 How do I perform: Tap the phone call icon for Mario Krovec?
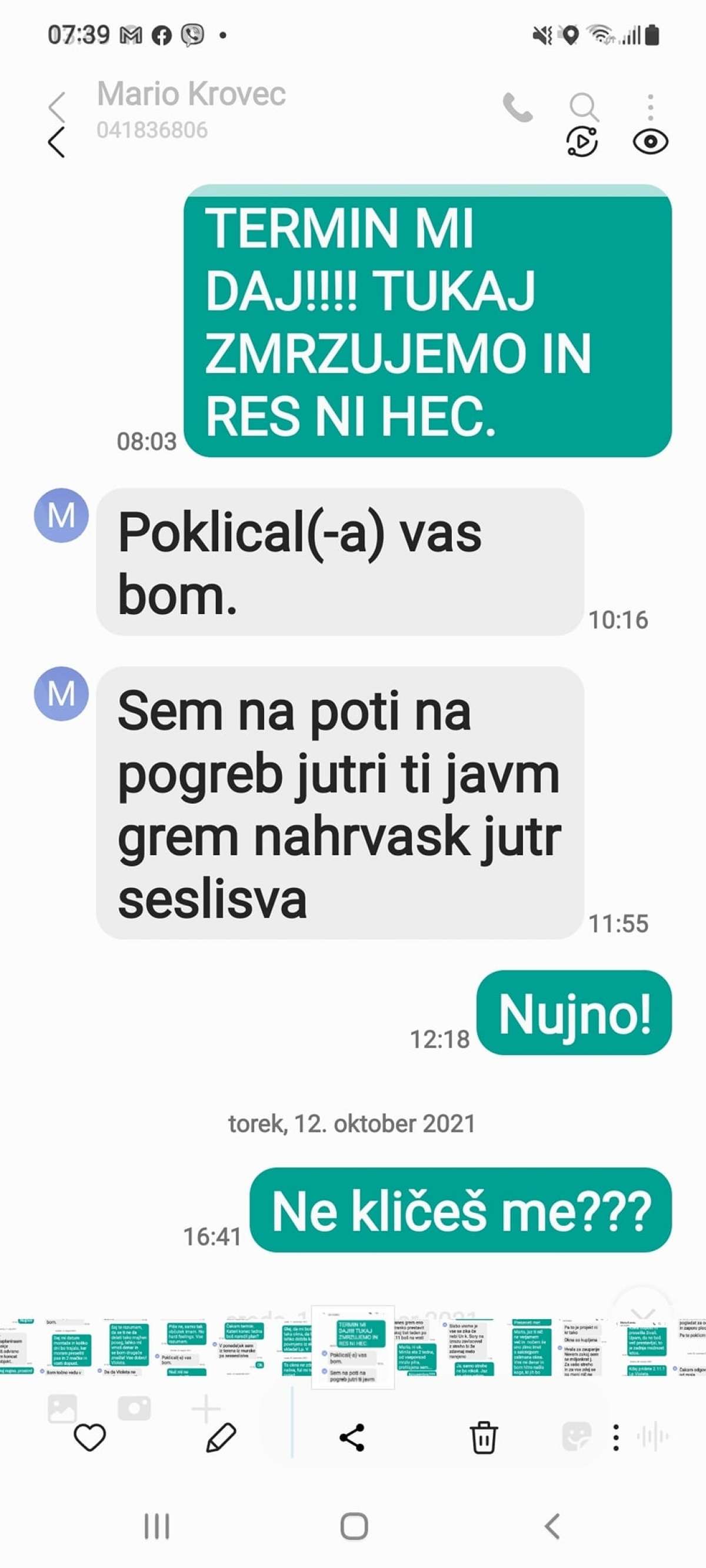point(517,108)
